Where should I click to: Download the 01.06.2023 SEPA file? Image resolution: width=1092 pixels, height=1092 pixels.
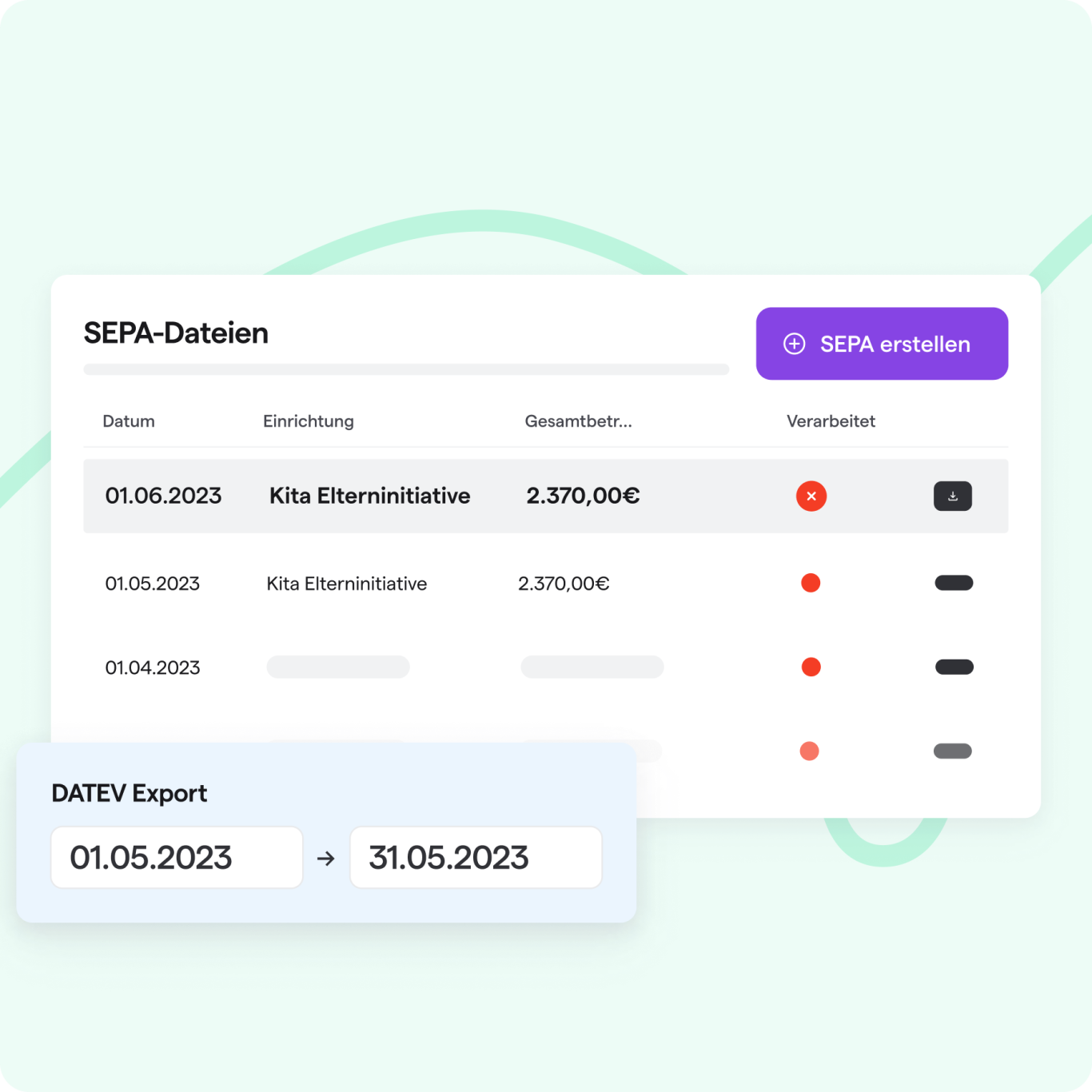(x=952, y=496)
